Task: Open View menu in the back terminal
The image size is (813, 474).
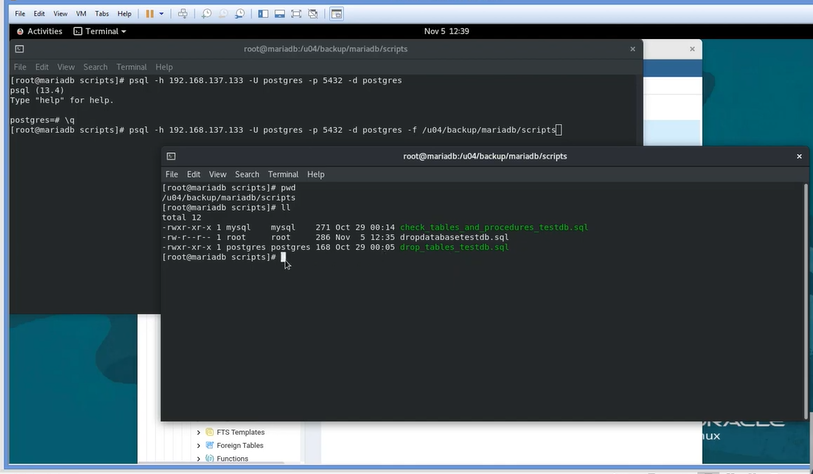Action: (x=66, y=67)
